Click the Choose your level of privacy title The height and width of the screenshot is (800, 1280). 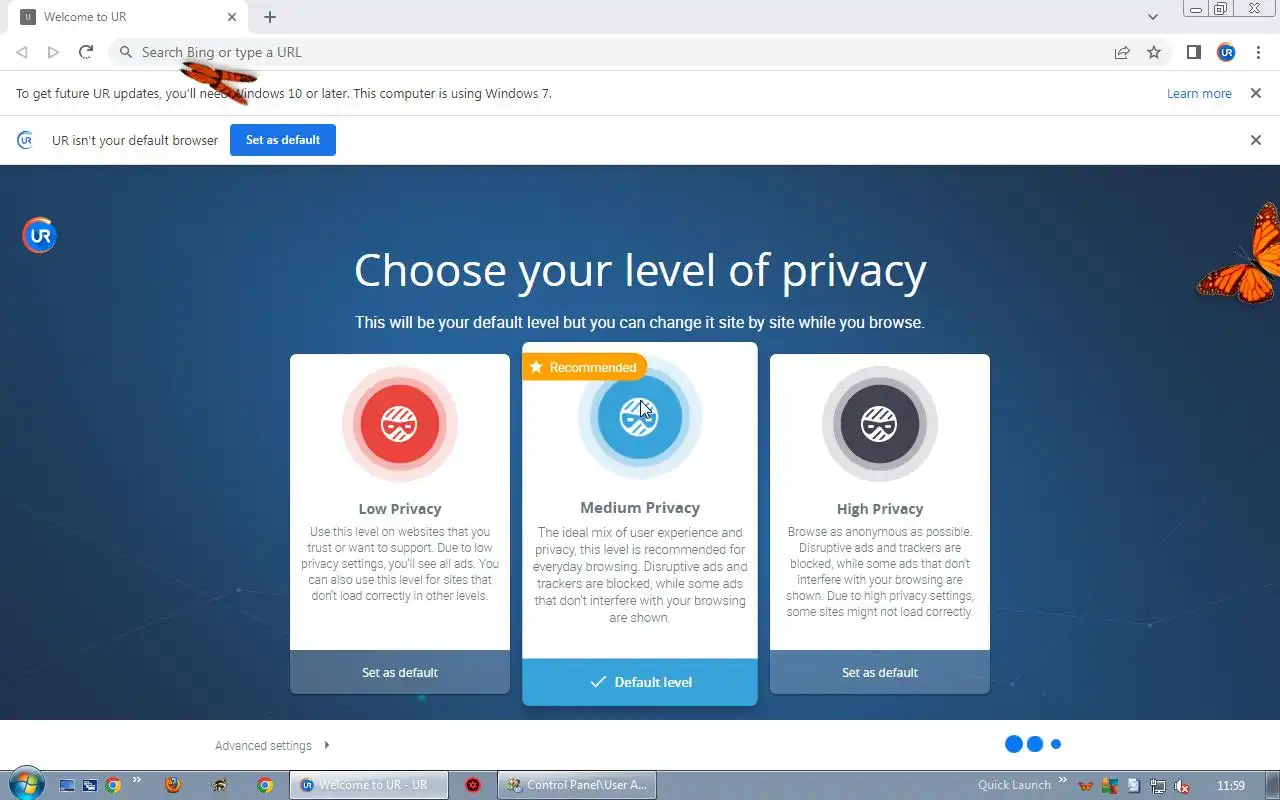(640, 270)
